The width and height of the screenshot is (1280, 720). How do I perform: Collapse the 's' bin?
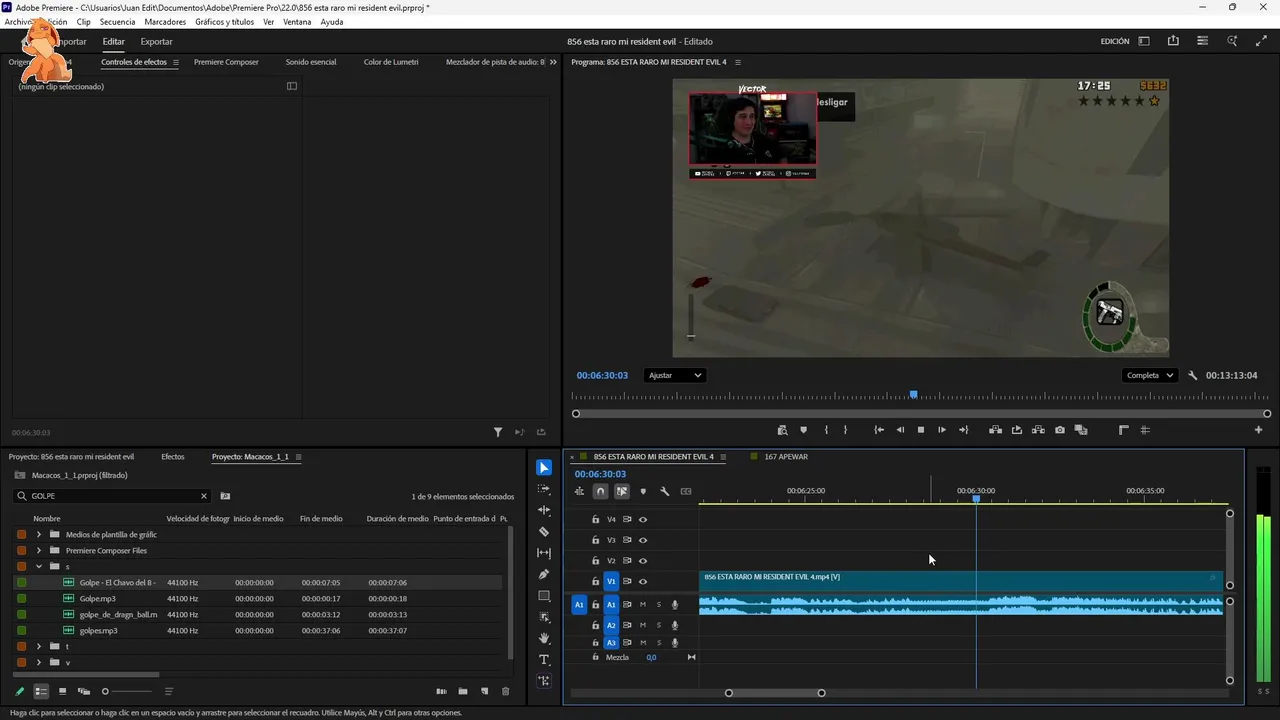tap(39, 566)
